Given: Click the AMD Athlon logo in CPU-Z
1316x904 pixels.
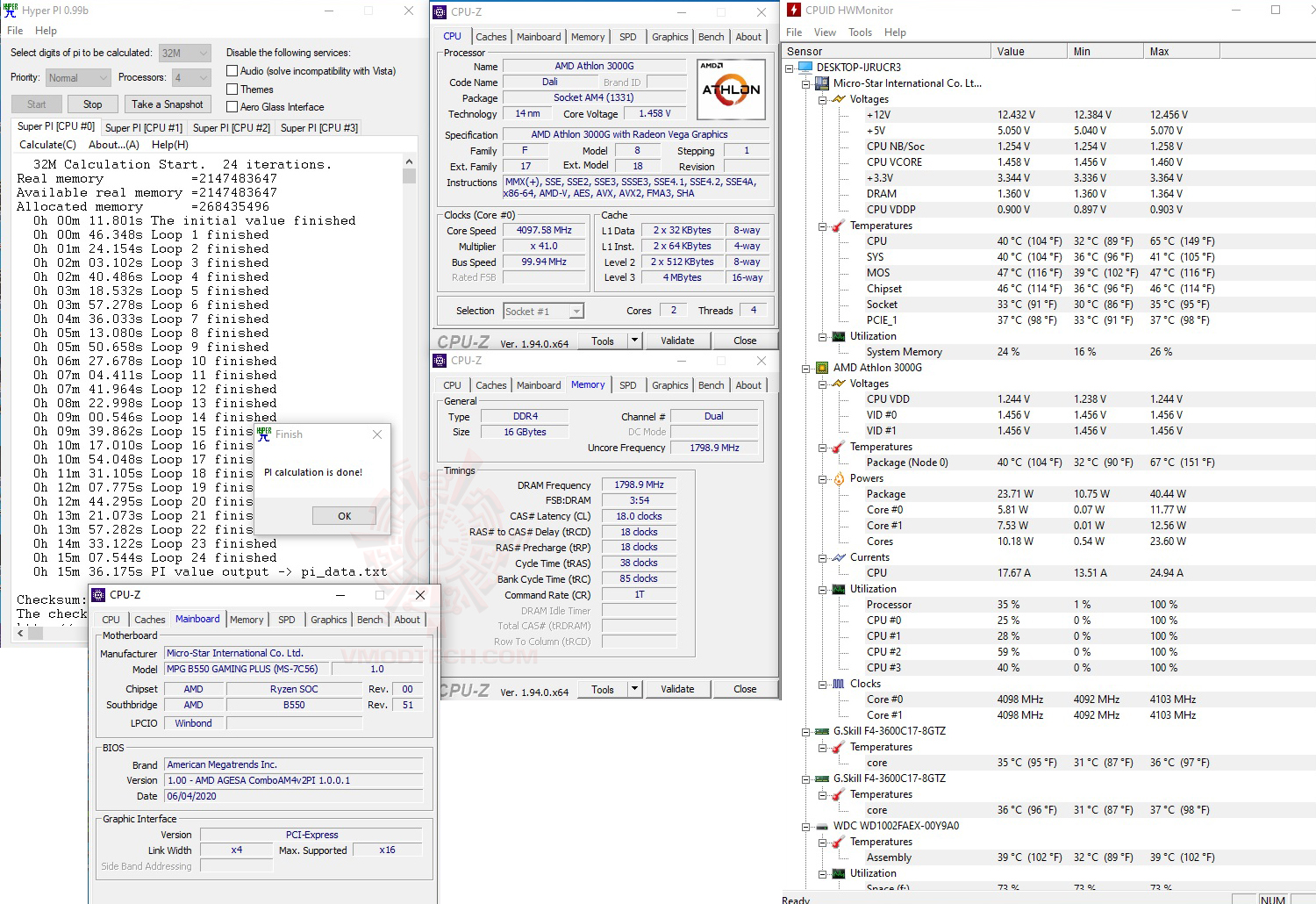Looking at the screenshot, I should (731, 89).
